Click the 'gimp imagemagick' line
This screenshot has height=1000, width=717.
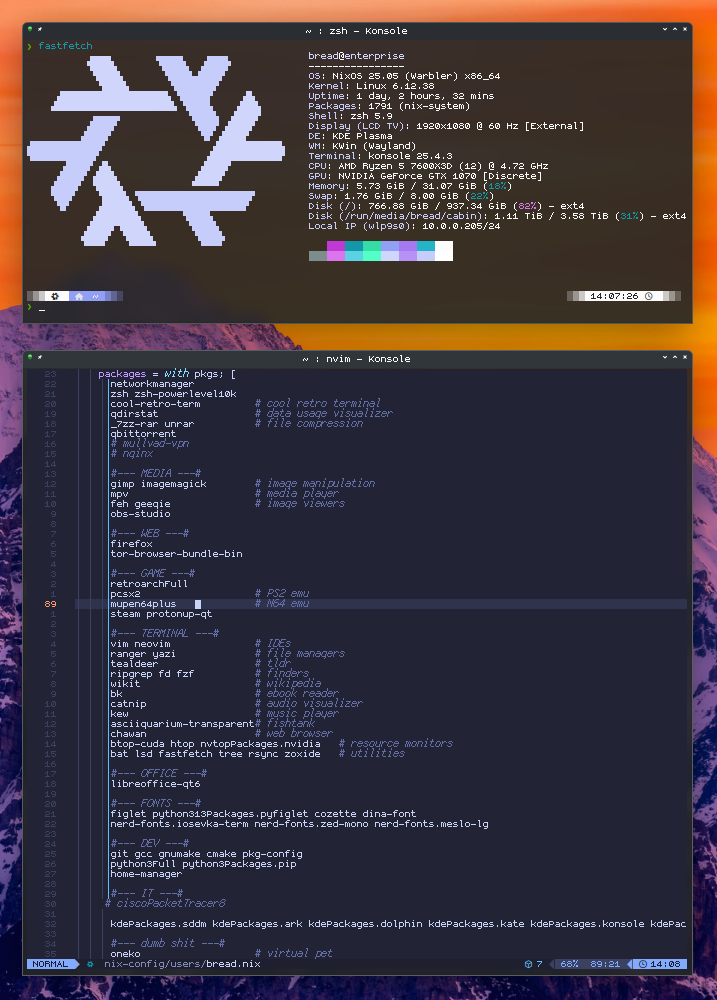[158, 483]
